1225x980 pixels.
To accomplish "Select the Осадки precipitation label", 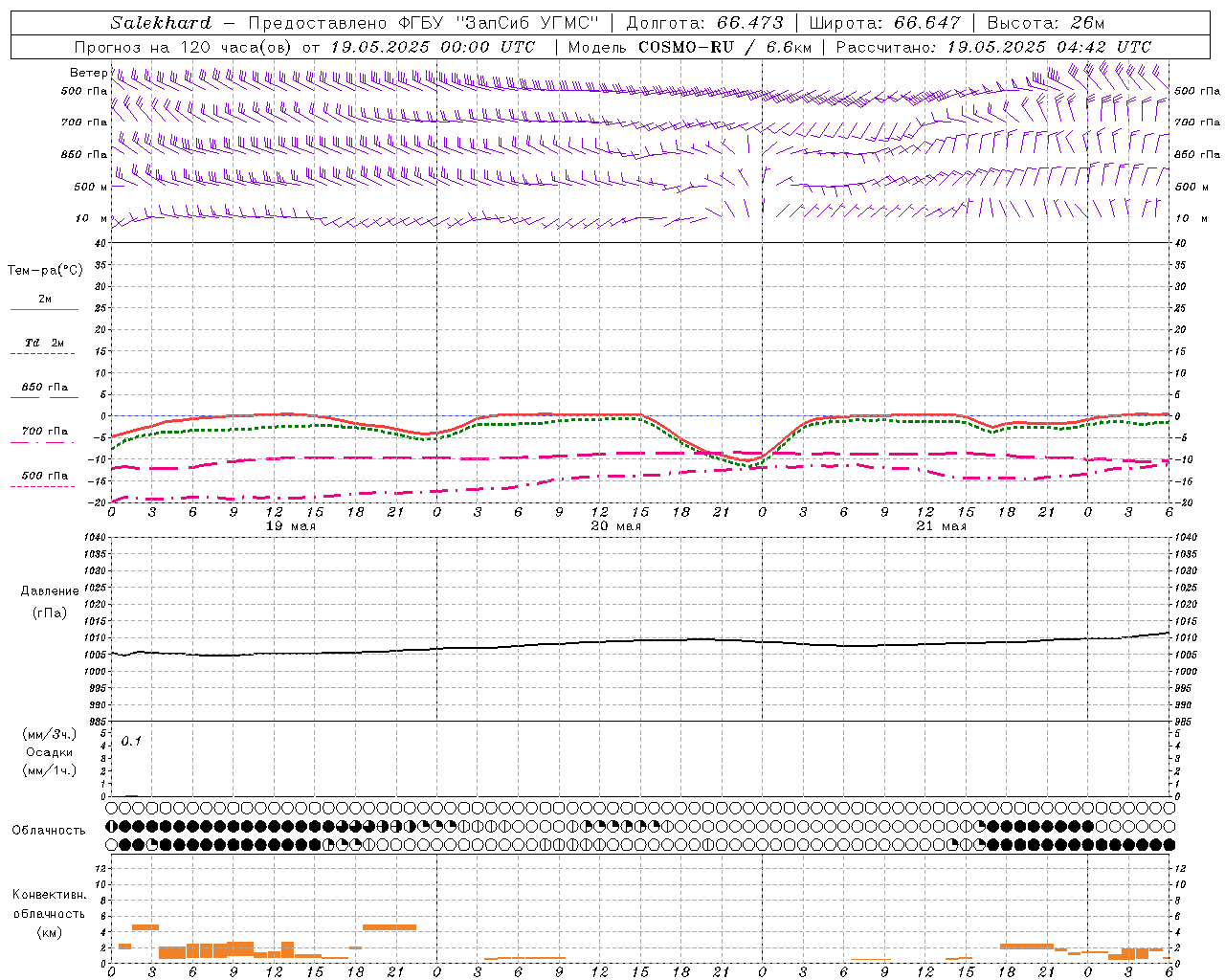I will (x=50, y=752).
